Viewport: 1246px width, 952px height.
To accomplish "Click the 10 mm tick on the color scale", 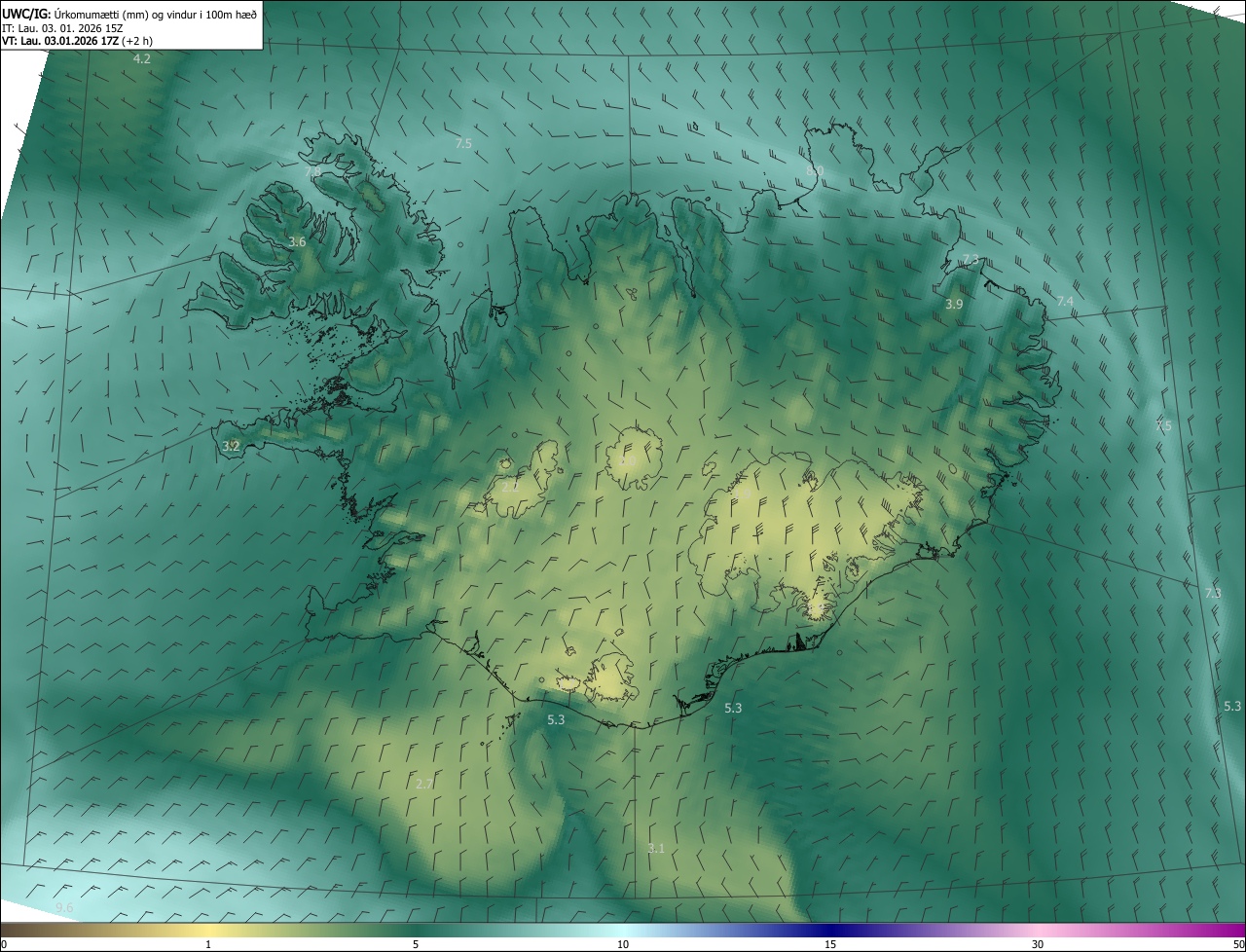I will [623, 944].
